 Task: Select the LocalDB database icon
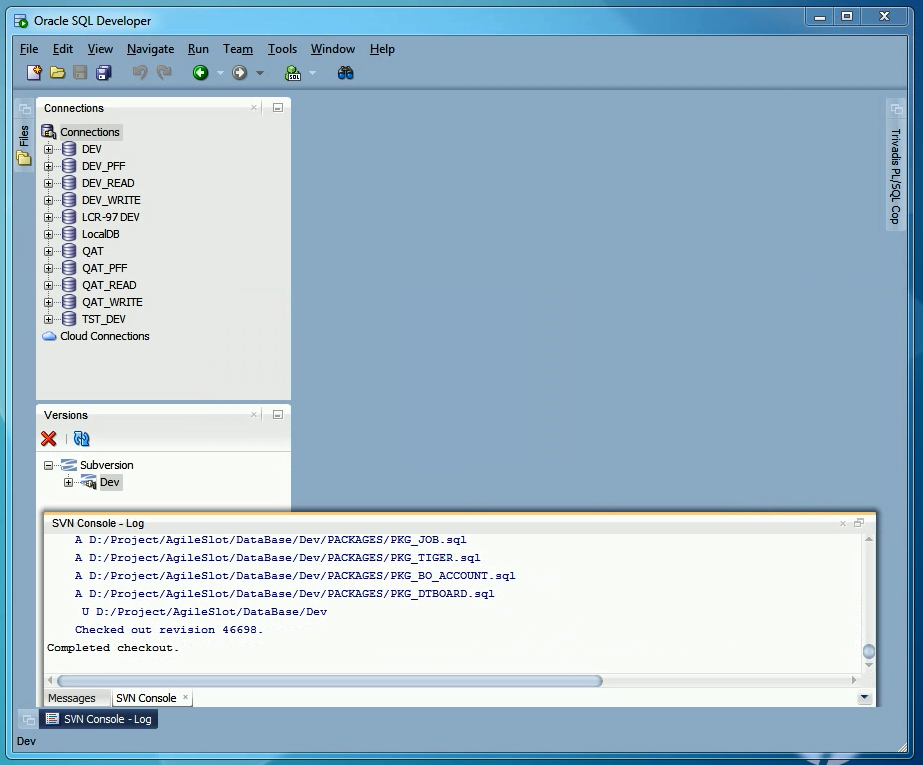69,234
